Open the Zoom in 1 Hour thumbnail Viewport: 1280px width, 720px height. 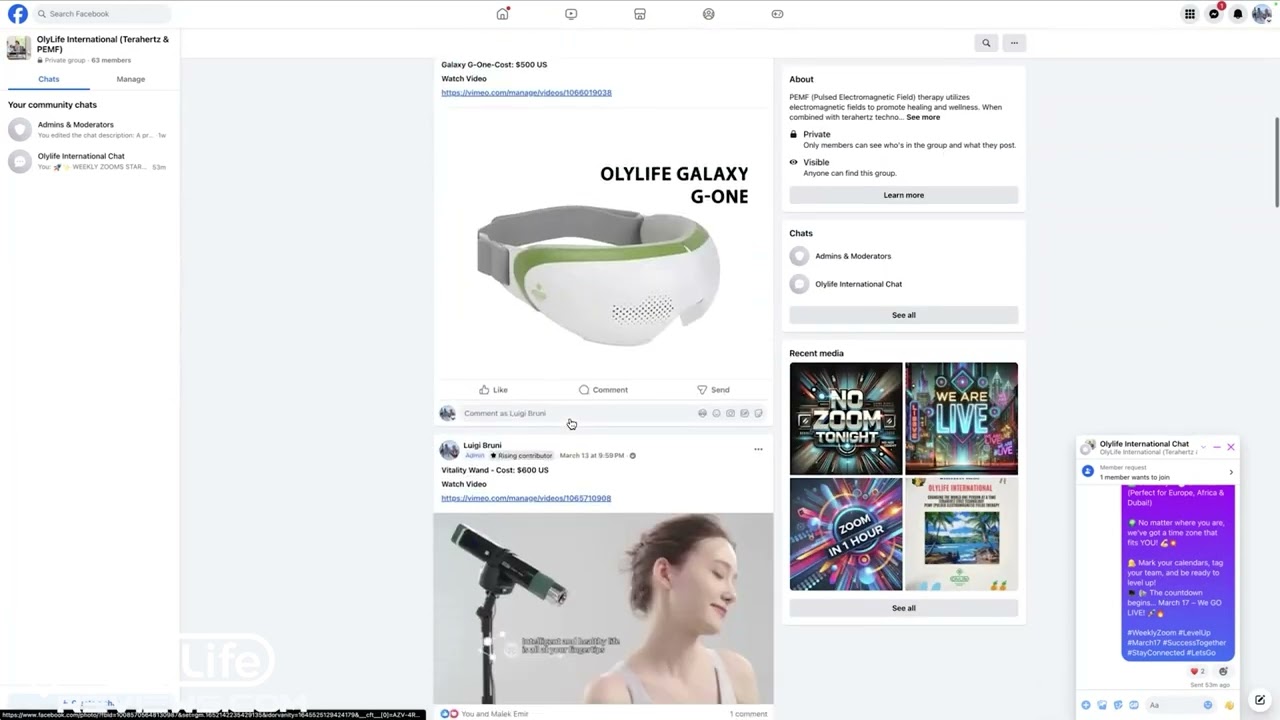pyautogui.click(x=846, y=534)
